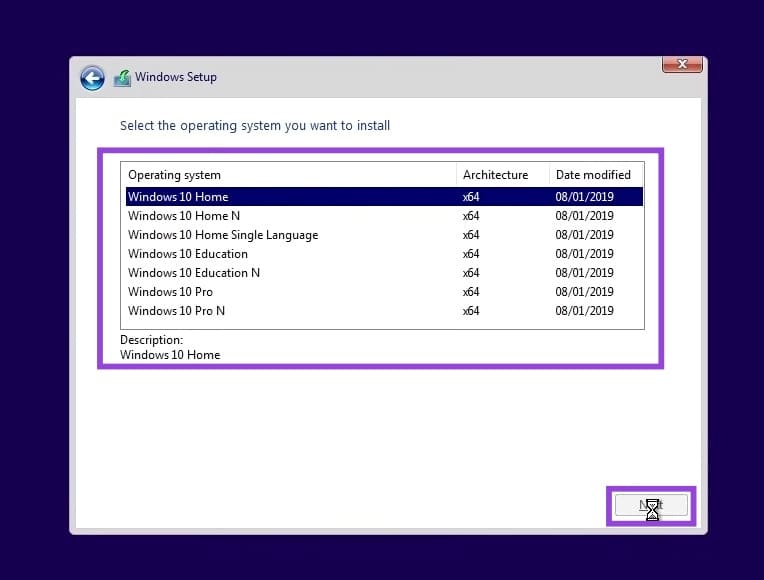
Task: Click date 08/01/2019 in Windows 10 Home row
Action: click(584, 197)
